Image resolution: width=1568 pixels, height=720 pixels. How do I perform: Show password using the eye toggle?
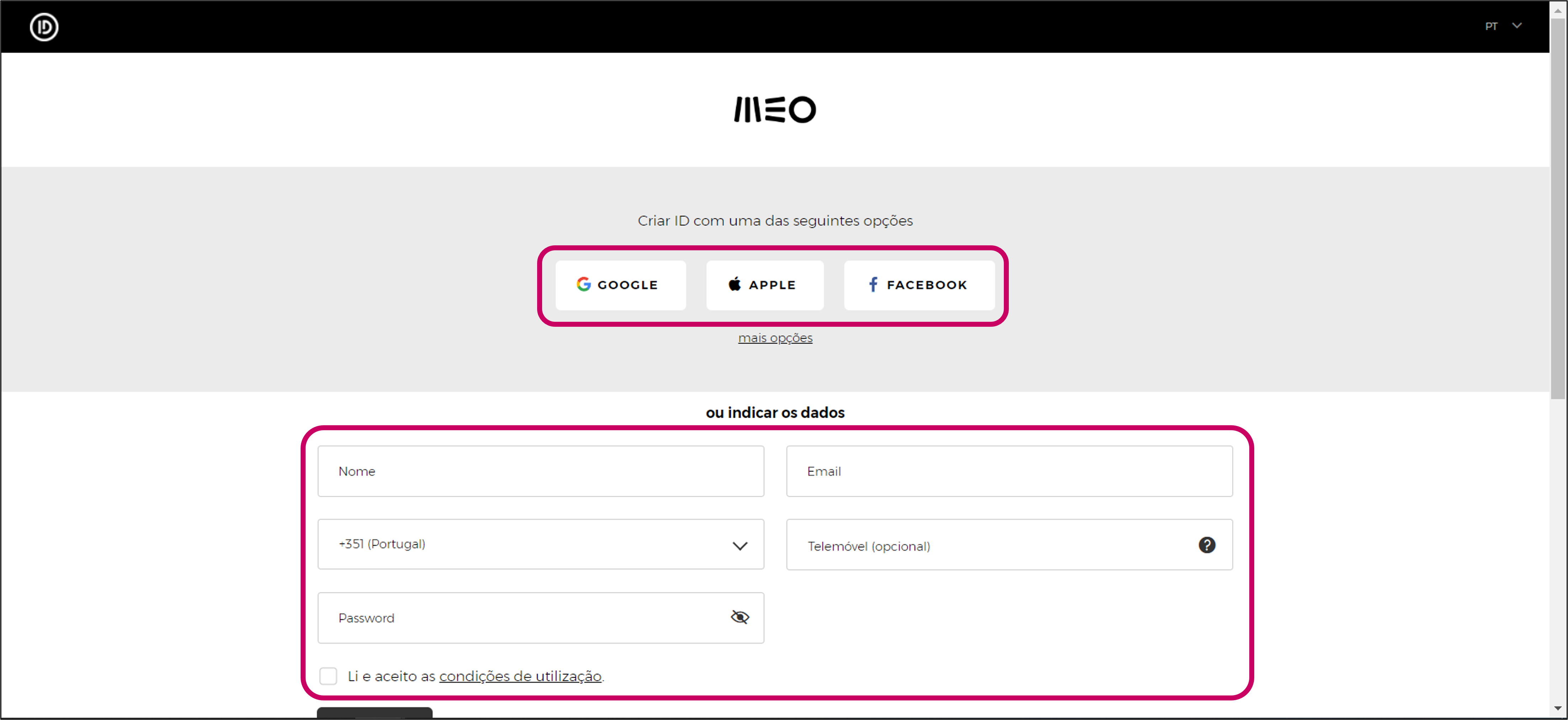pos(740,617)
